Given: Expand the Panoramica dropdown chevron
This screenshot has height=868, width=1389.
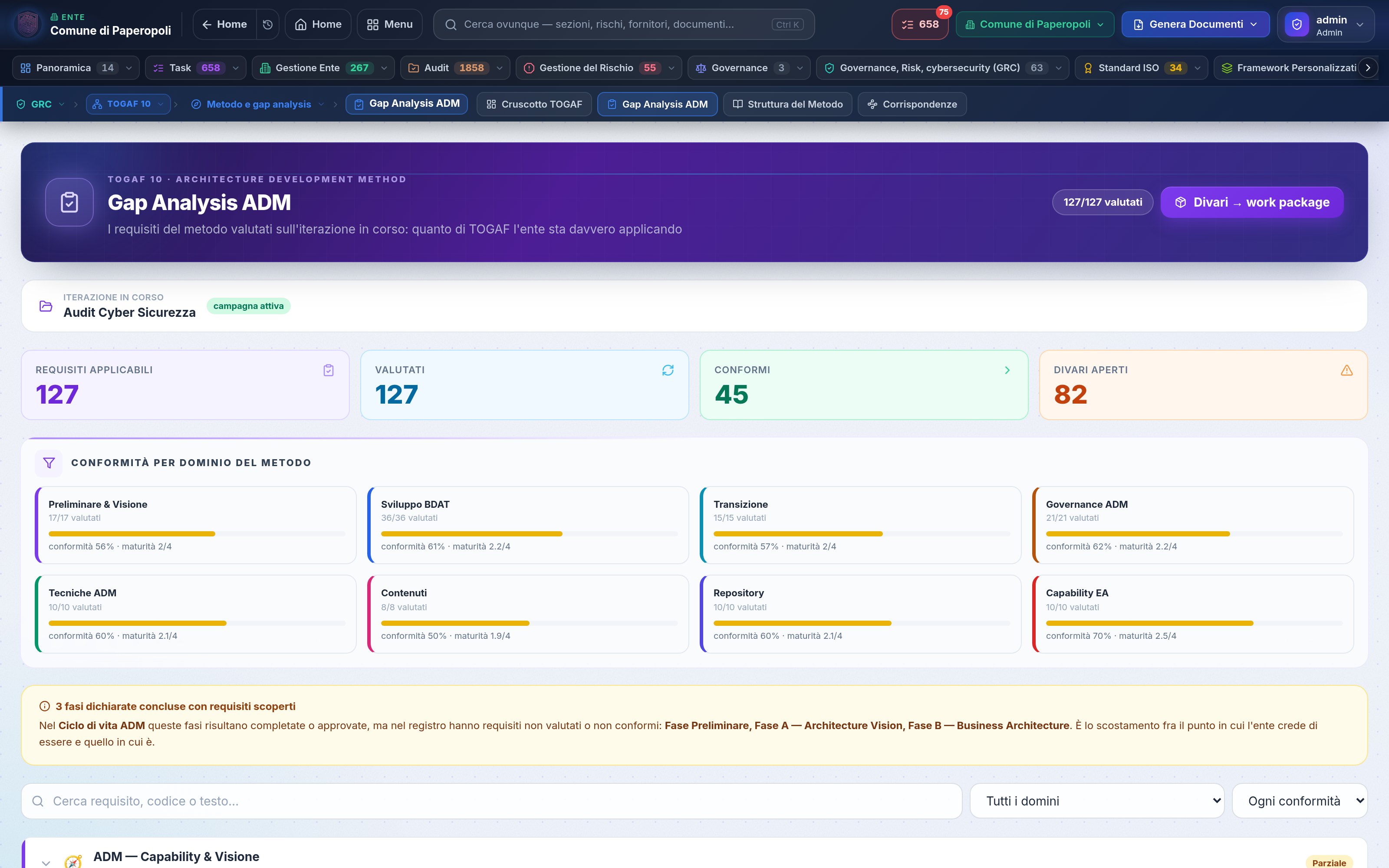Looking at the screenshot, I should [x=128, y=68].
